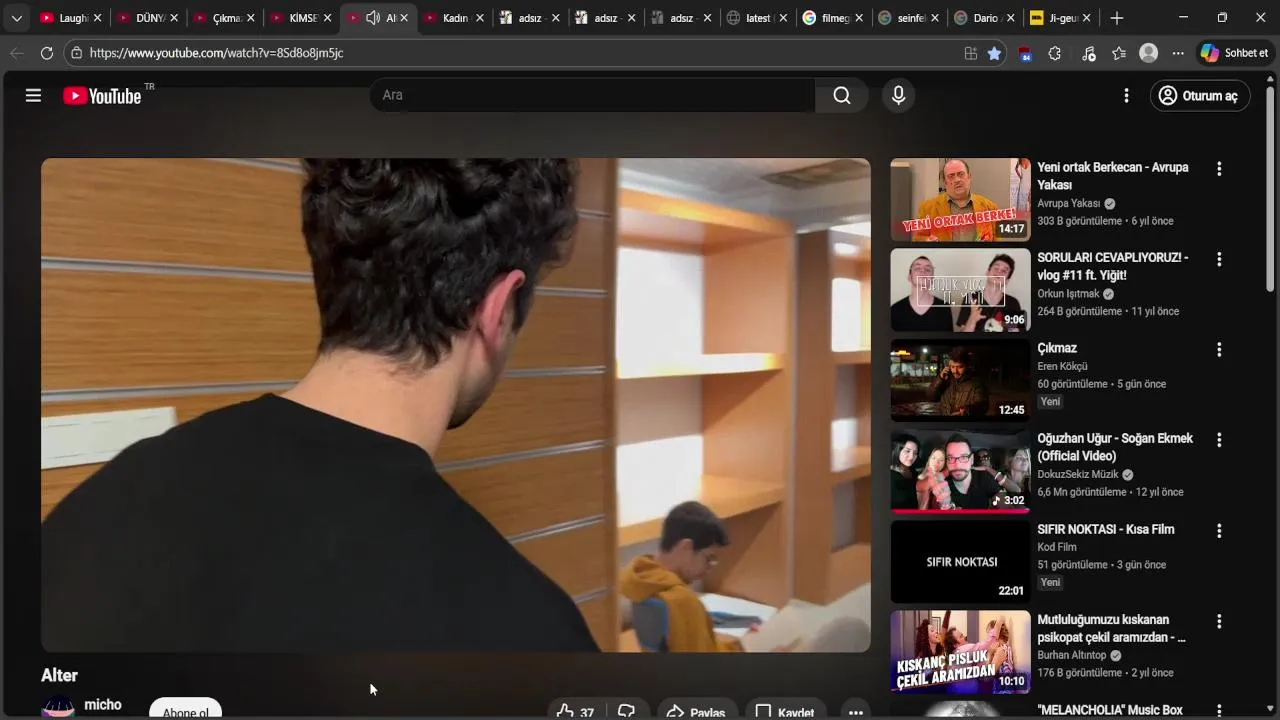Screen dimensions: 1280x720
Task: Go back with browser back arrow
Action: [x=17, y=53]
